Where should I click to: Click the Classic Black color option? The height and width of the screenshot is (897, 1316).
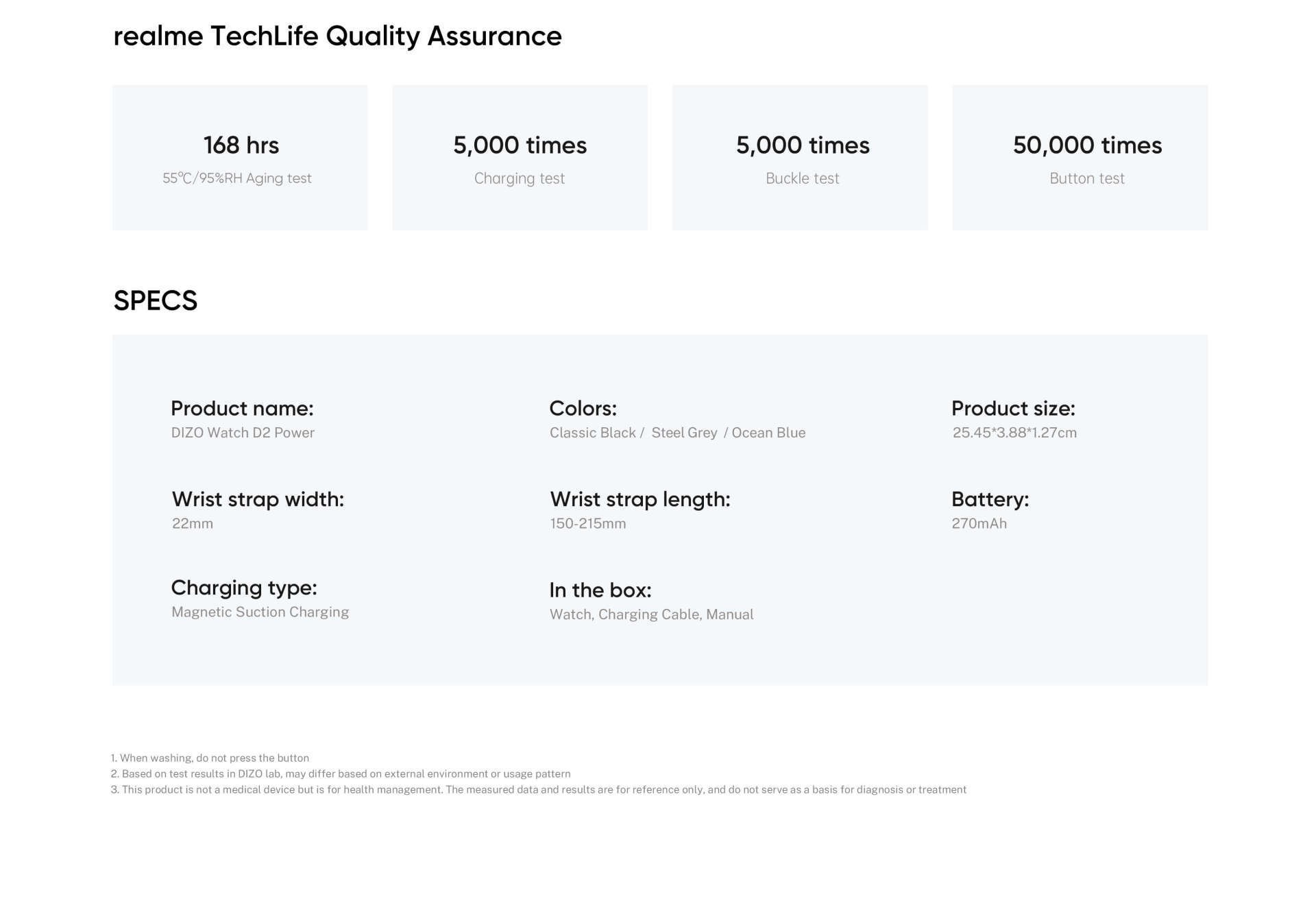tap(592, 433)
